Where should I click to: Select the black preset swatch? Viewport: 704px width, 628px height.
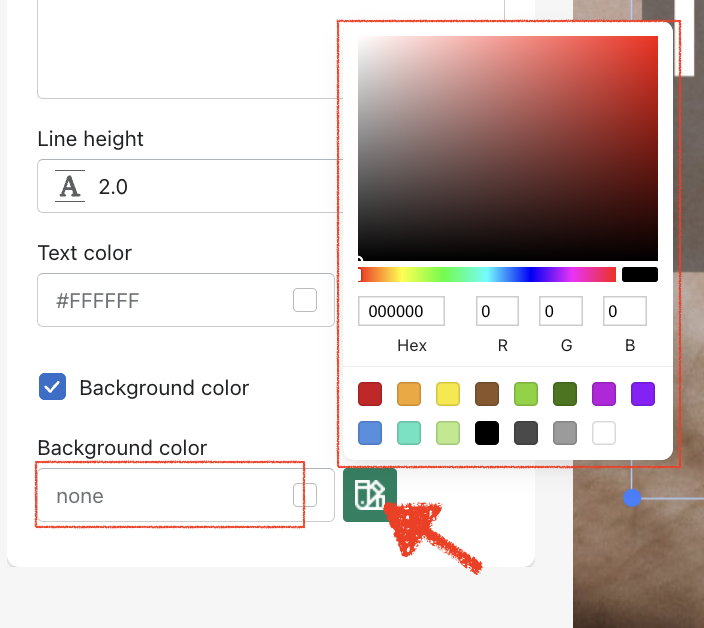point(487,433)
